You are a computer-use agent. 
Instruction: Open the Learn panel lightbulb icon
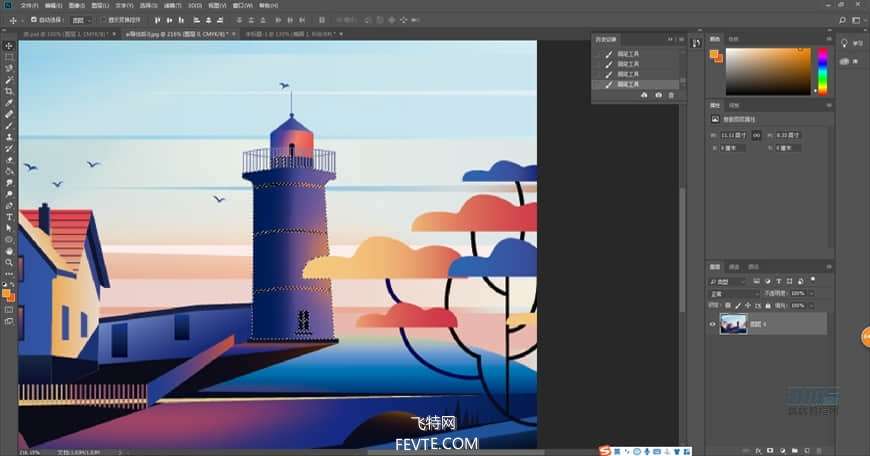(845, 43)
